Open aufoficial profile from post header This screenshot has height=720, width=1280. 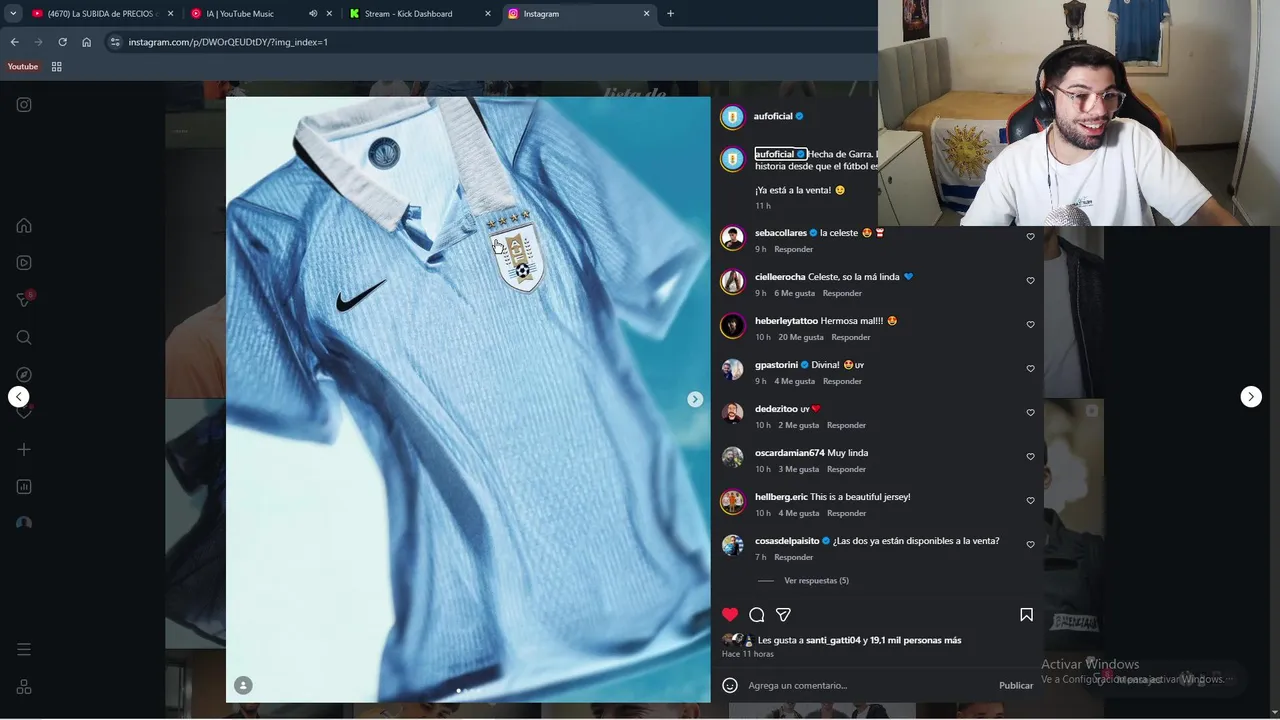tap(773, 117)
